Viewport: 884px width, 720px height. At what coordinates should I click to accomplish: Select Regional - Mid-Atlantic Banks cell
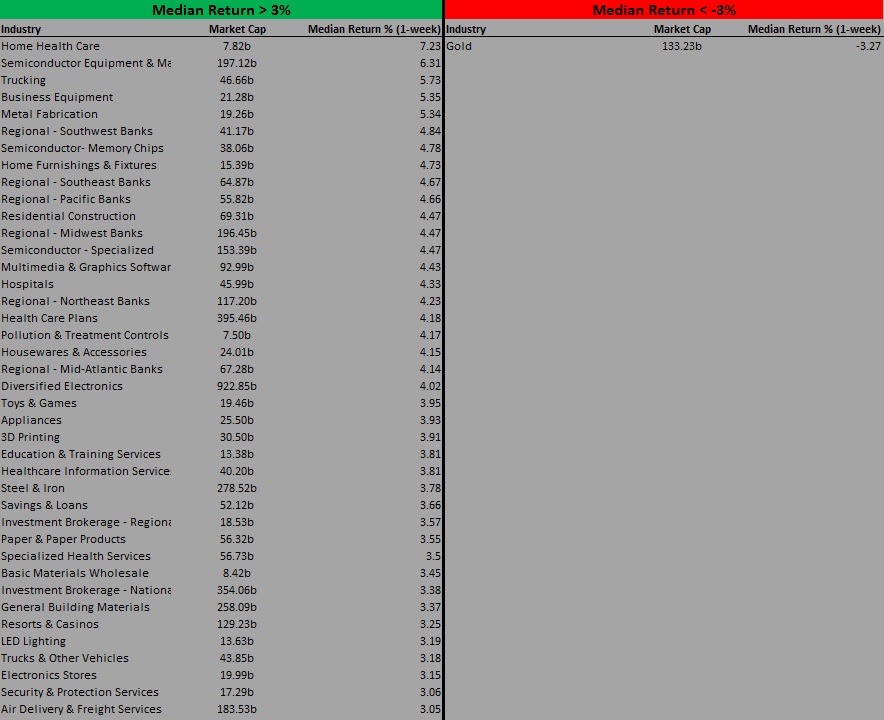point(82,369)
